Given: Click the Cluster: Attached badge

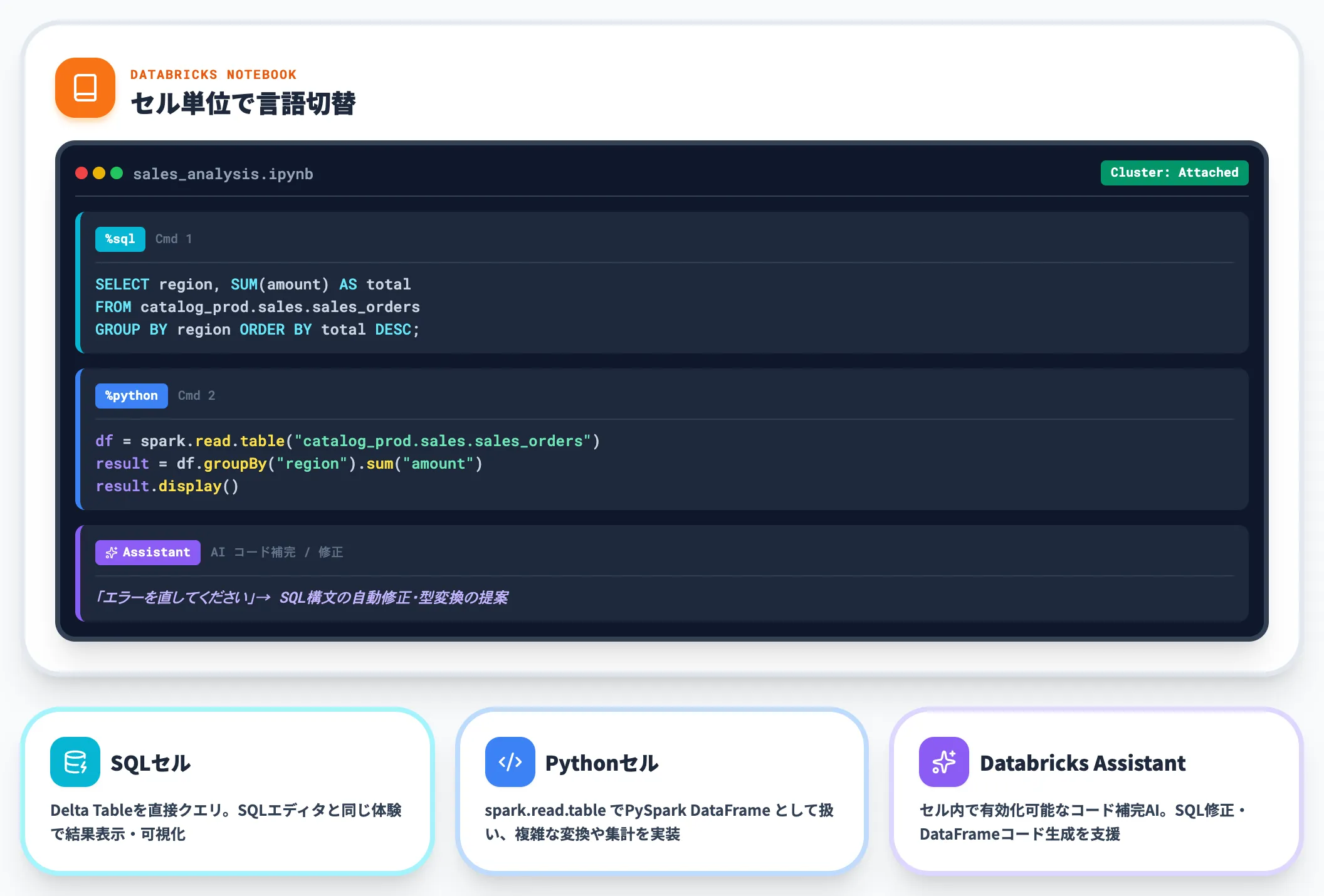Looking at the screenshot, I should click(1174, 173).
